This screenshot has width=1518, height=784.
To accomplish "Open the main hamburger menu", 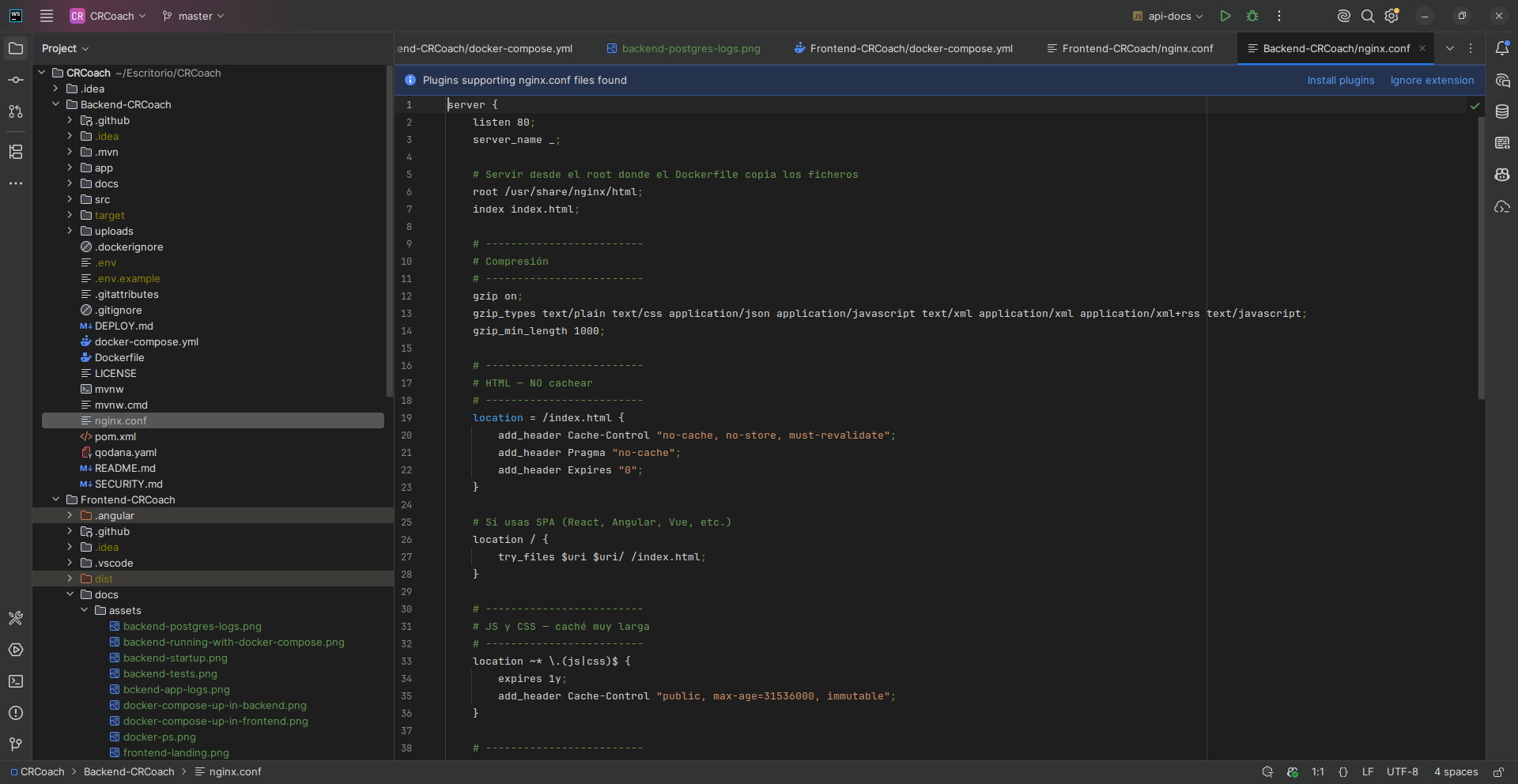I will [47, 16].
